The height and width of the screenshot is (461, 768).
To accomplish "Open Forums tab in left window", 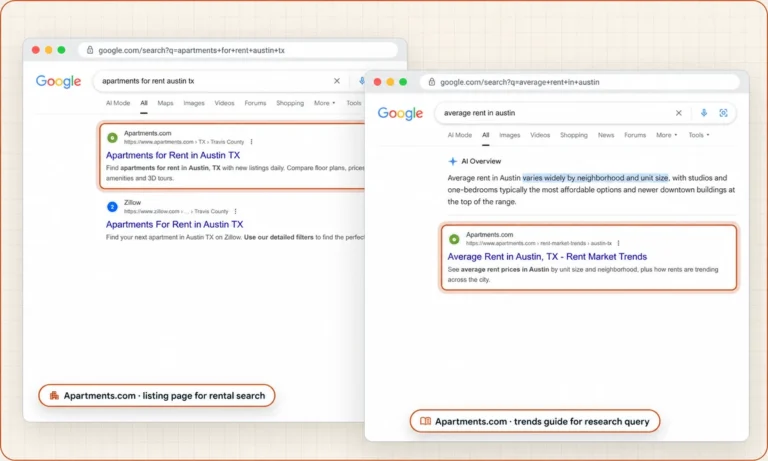I will [255, 103].
